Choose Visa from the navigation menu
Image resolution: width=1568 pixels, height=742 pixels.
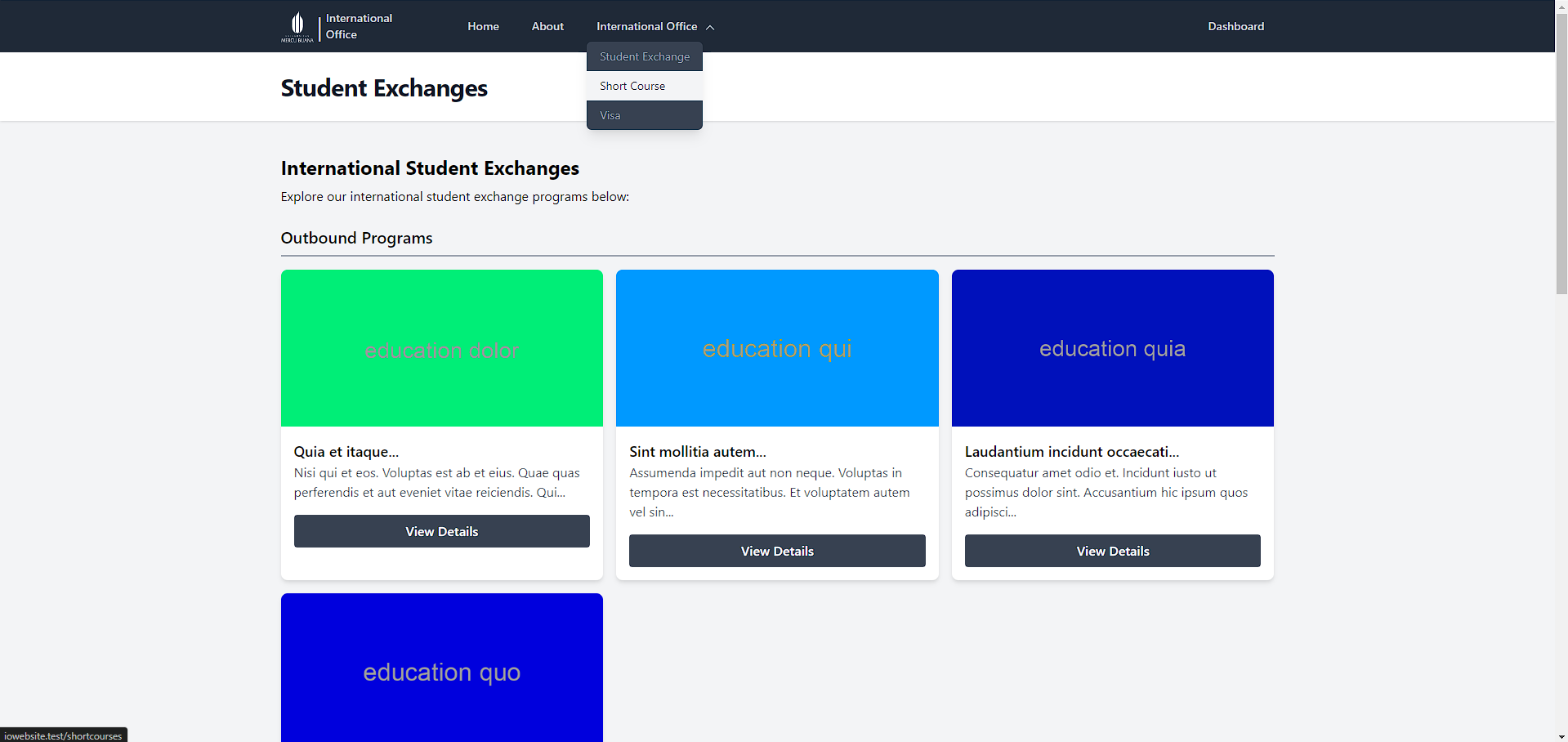610,115
